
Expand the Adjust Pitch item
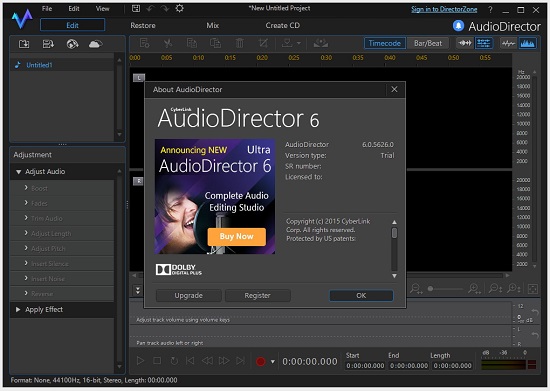(26, 248)
